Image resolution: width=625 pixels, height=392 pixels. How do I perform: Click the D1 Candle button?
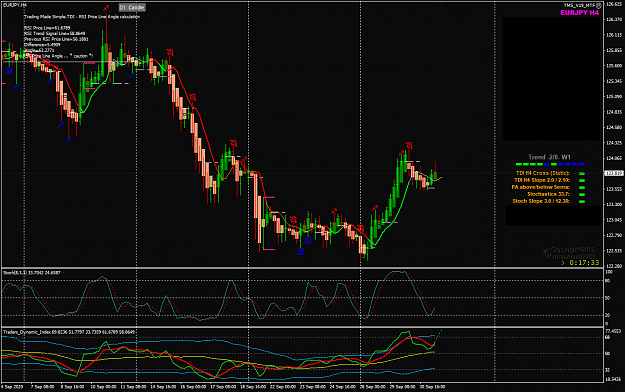click(x=132, y=8)
